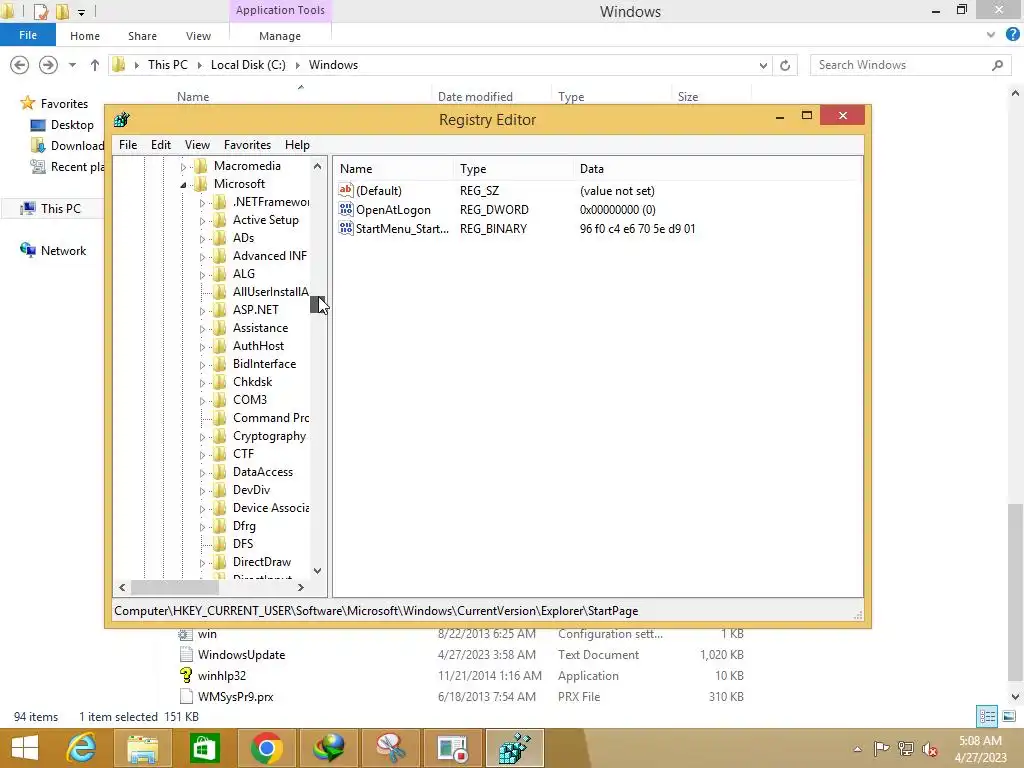
Task: Select Desktop under Favorites in Explorer
Action: (72, 125)
